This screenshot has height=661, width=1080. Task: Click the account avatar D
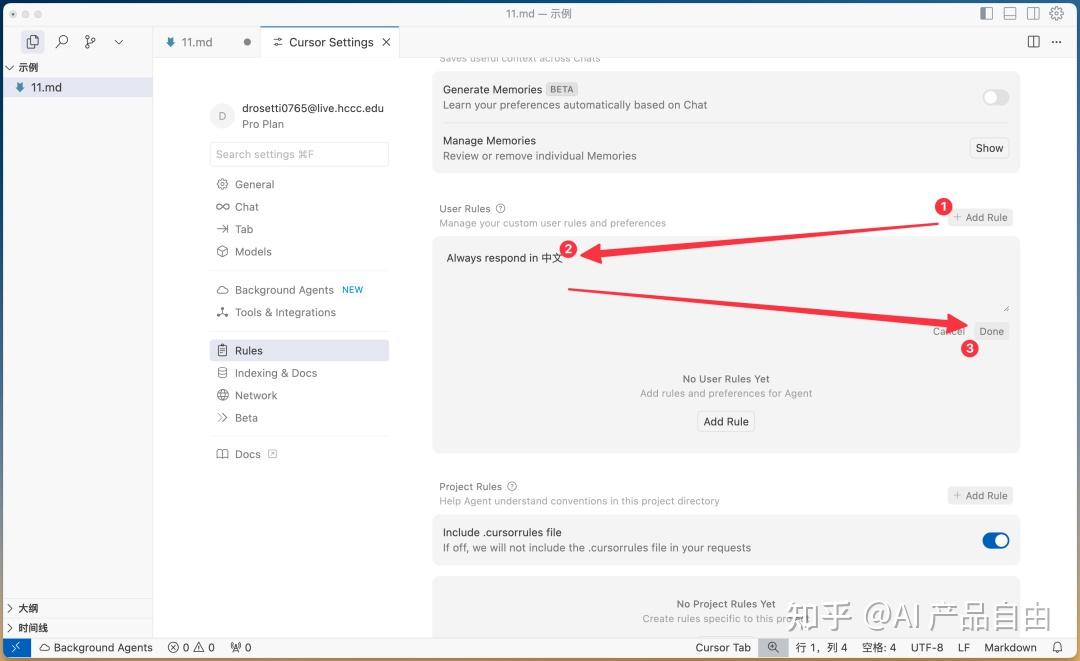tap(222, 116)
